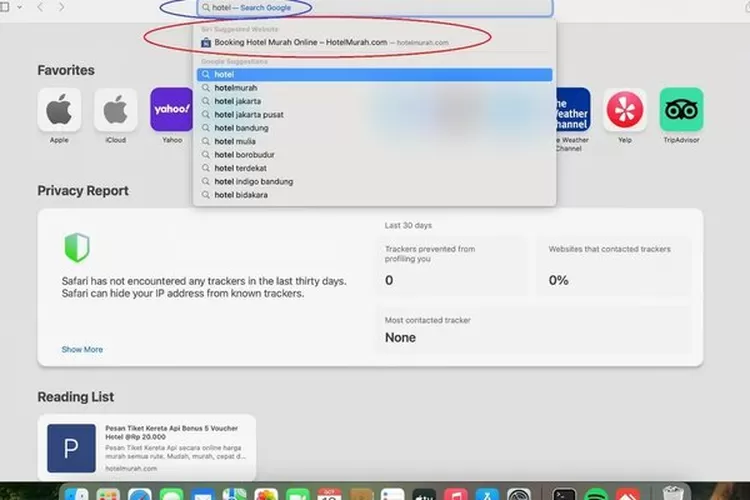This screenshot has width=750, height=500.
Task: Choose the "hotel bidakara" suggestion
Action: point(241,195)
